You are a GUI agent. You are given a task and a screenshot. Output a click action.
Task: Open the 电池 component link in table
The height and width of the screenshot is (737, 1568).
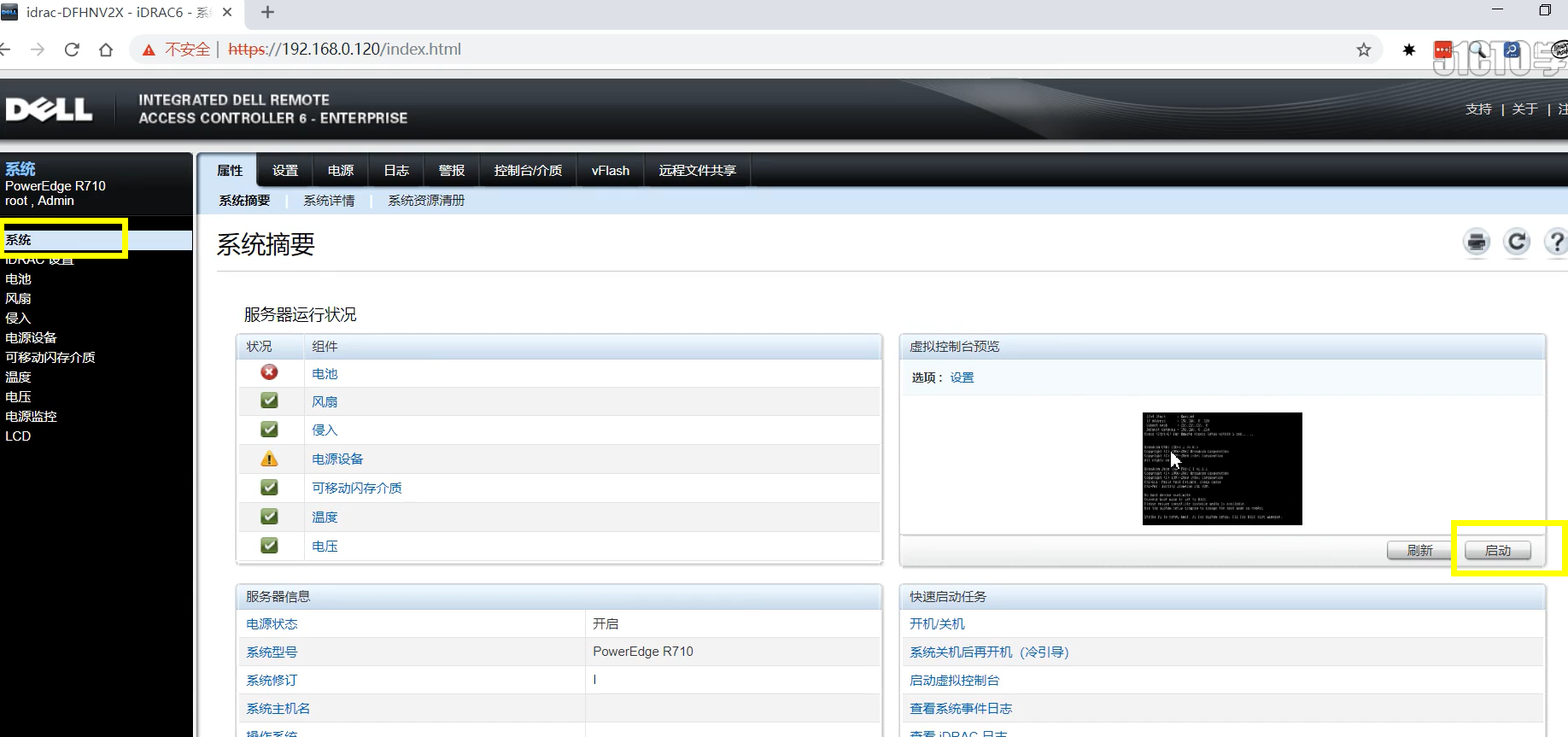[325, 374]
